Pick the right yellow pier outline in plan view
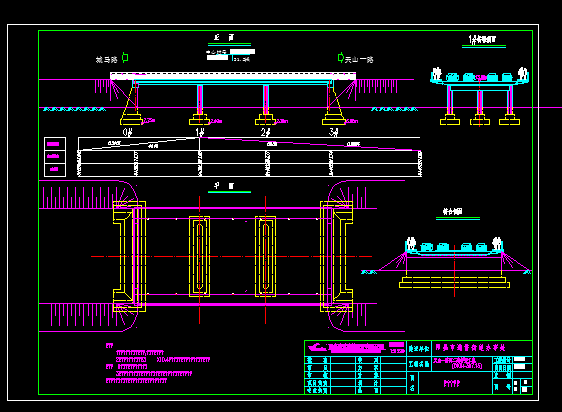Viewport: 562px width, 412px height. 266,256
